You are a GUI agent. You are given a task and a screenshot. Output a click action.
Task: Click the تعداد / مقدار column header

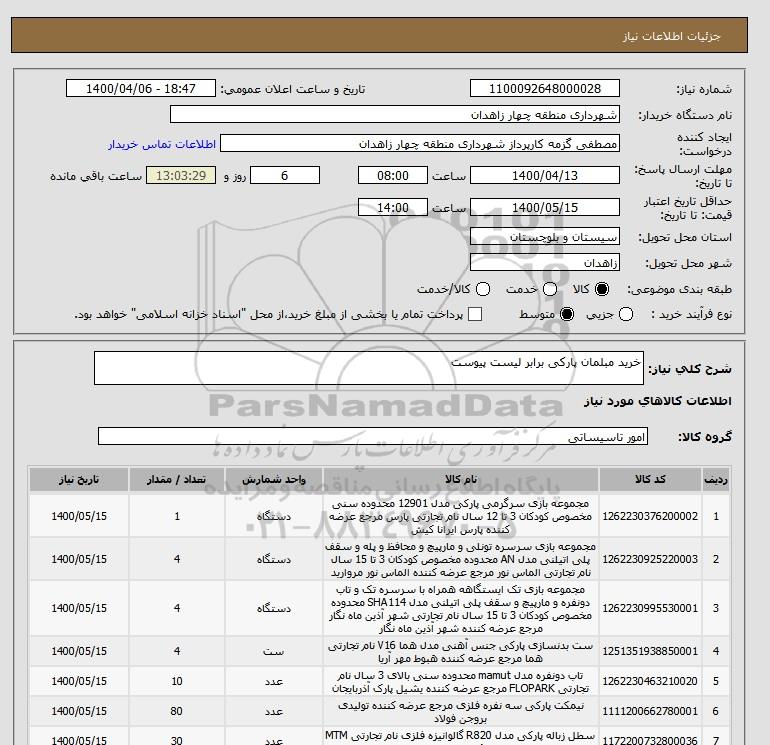(177, 480)
